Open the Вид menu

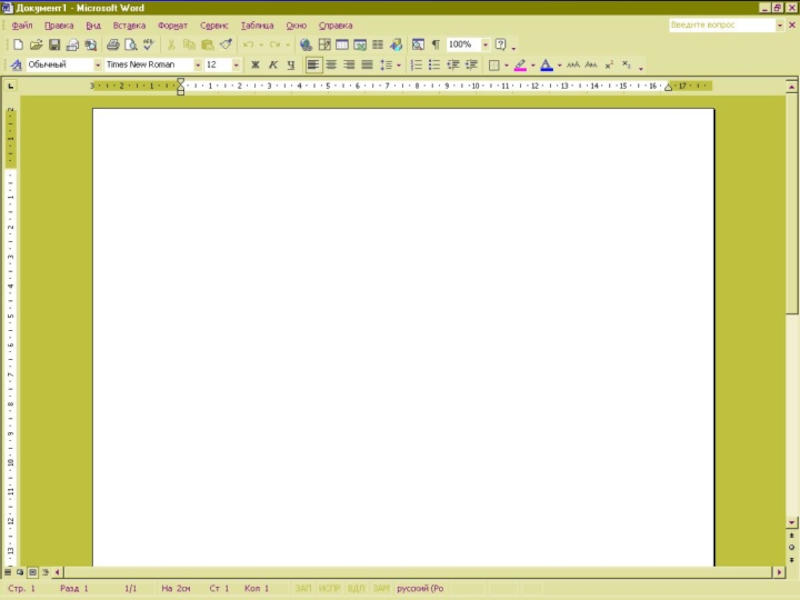coord(93,26)
